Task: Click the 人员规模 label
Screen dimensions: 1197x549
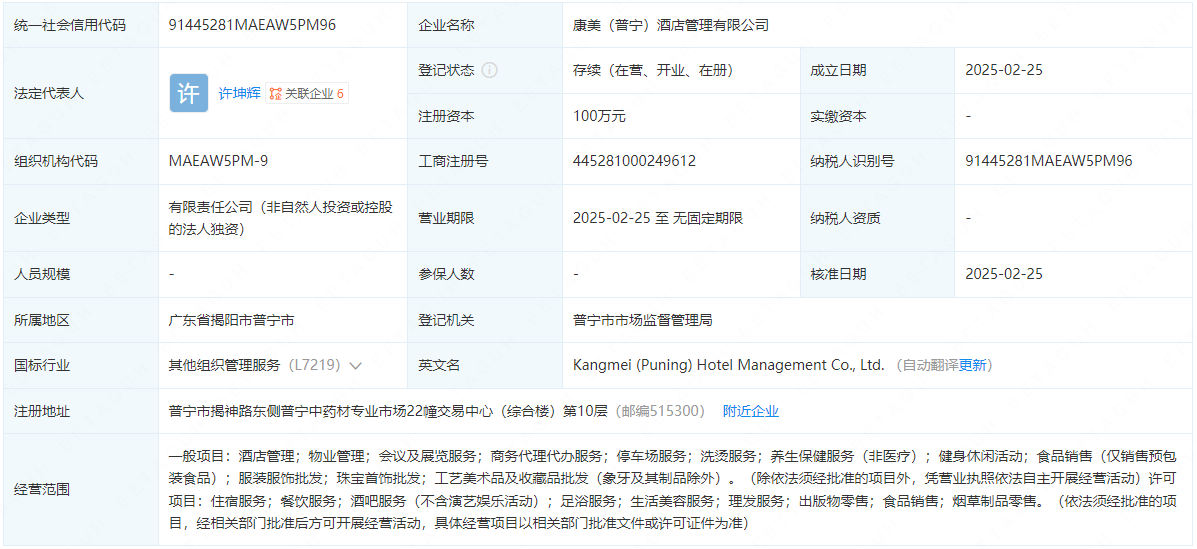Action: coord(42,273)
